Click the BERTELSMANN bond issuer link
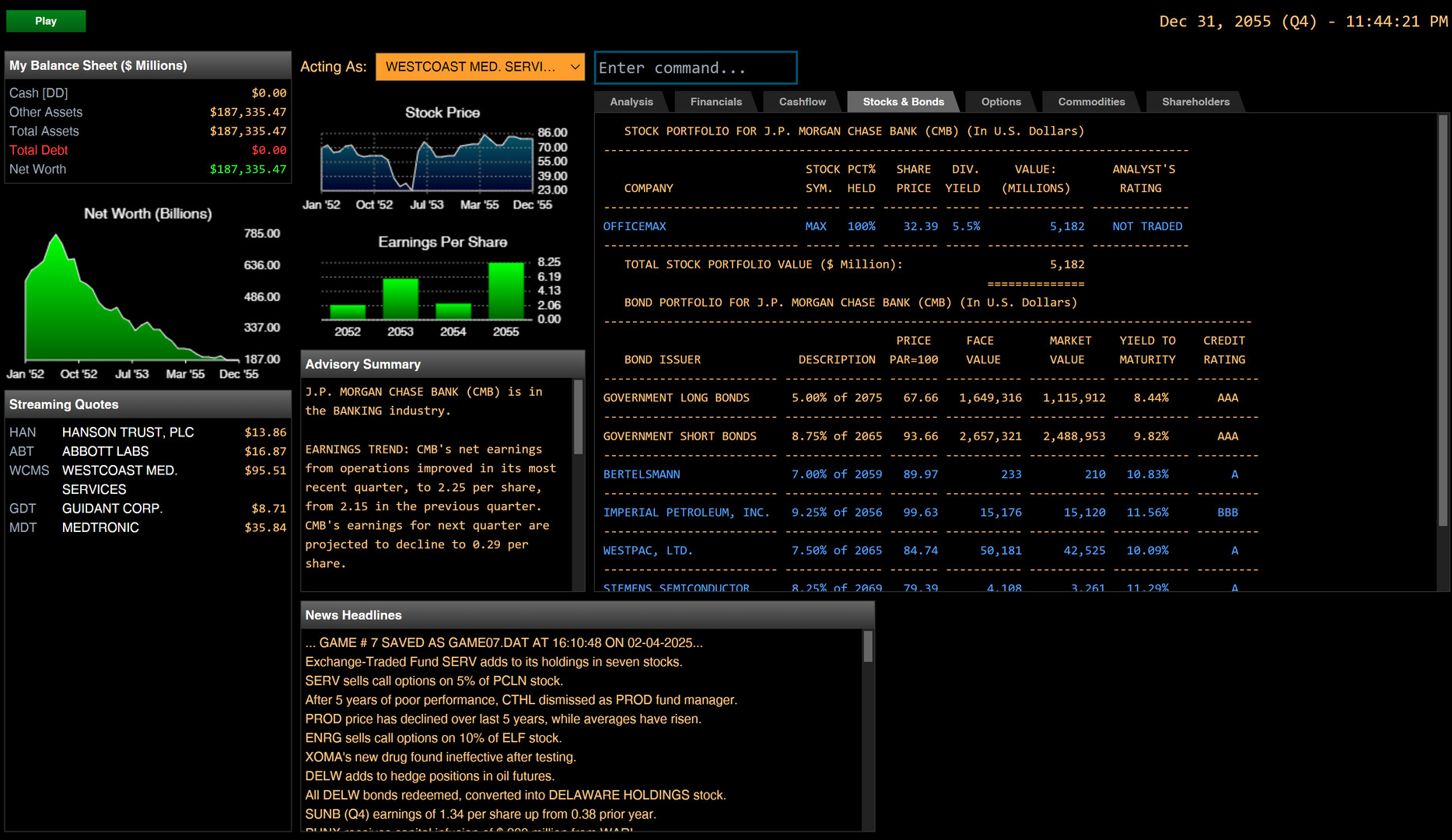Viewport: 1452px width, 840px height. click(x=642, y=474)
